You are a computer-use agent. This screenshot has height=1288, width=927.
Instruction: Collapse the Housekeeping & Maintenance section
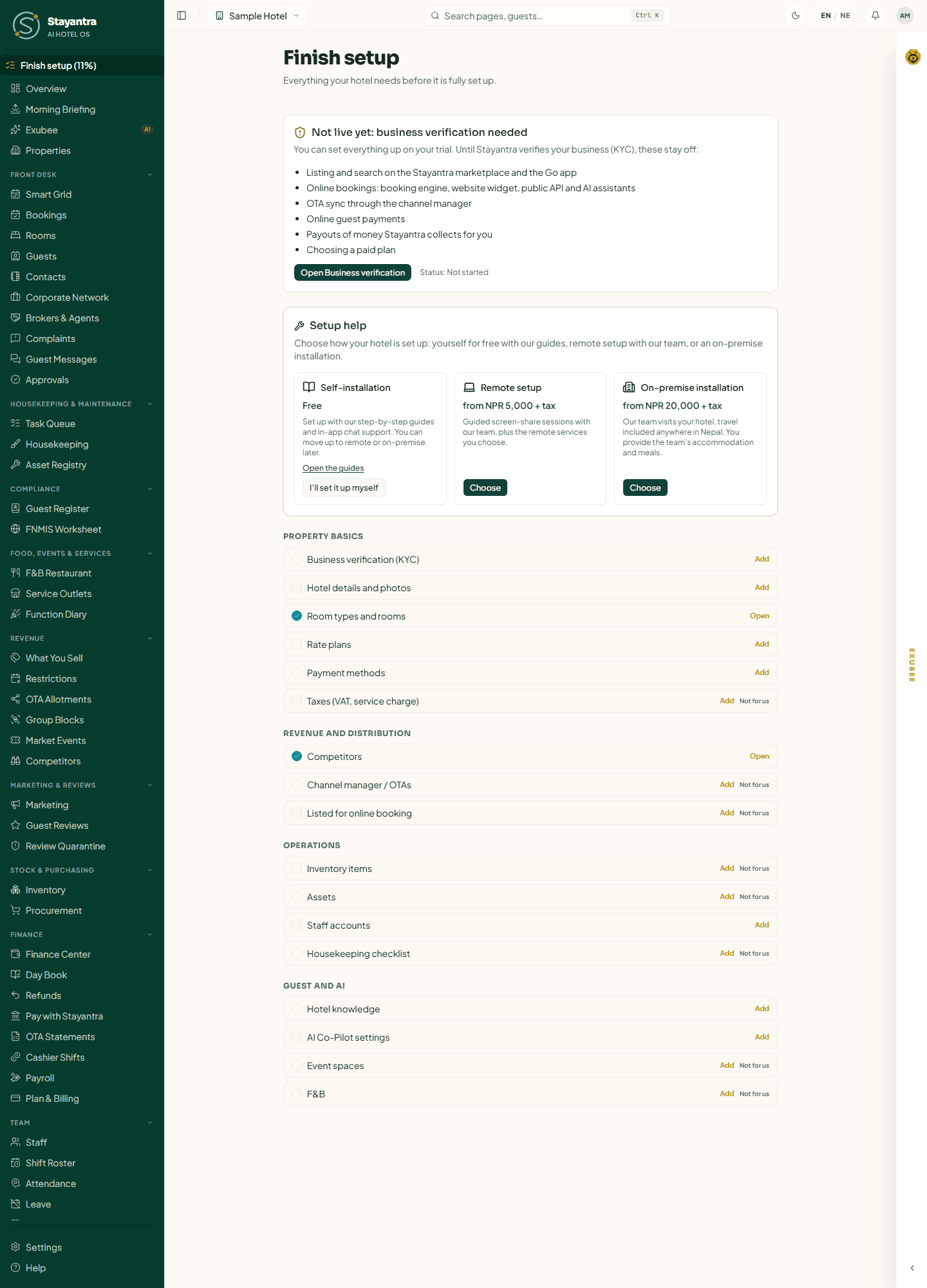pyautogui.click(x=150, y=404)
